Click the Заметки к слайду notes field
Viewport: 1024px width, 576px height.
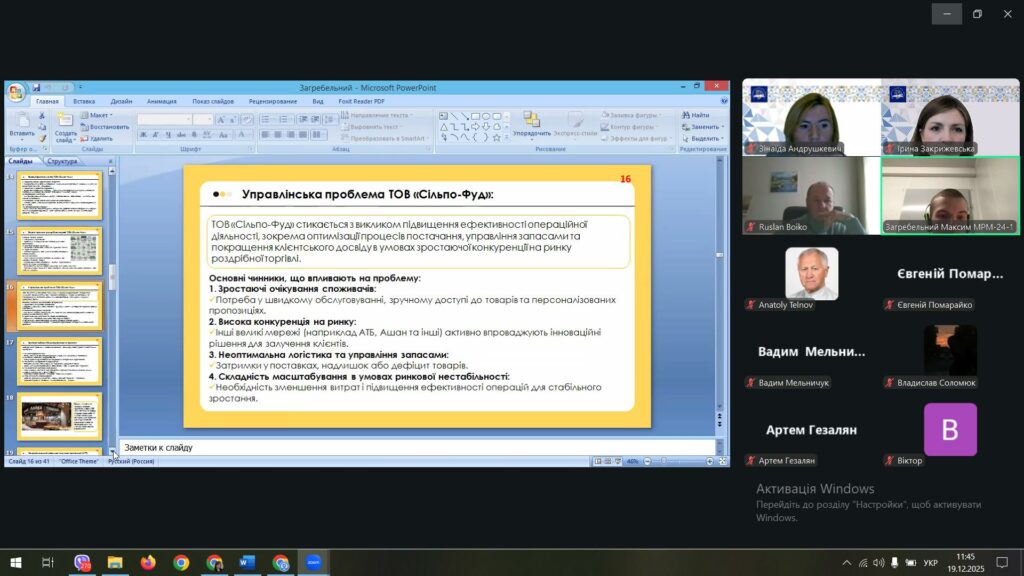(x=400, y=447)
